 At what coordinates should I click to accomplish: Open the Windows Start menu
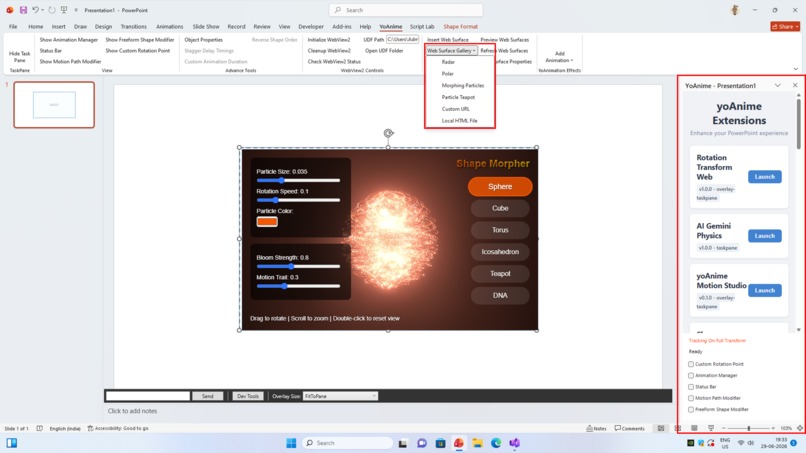pos(291,443)
